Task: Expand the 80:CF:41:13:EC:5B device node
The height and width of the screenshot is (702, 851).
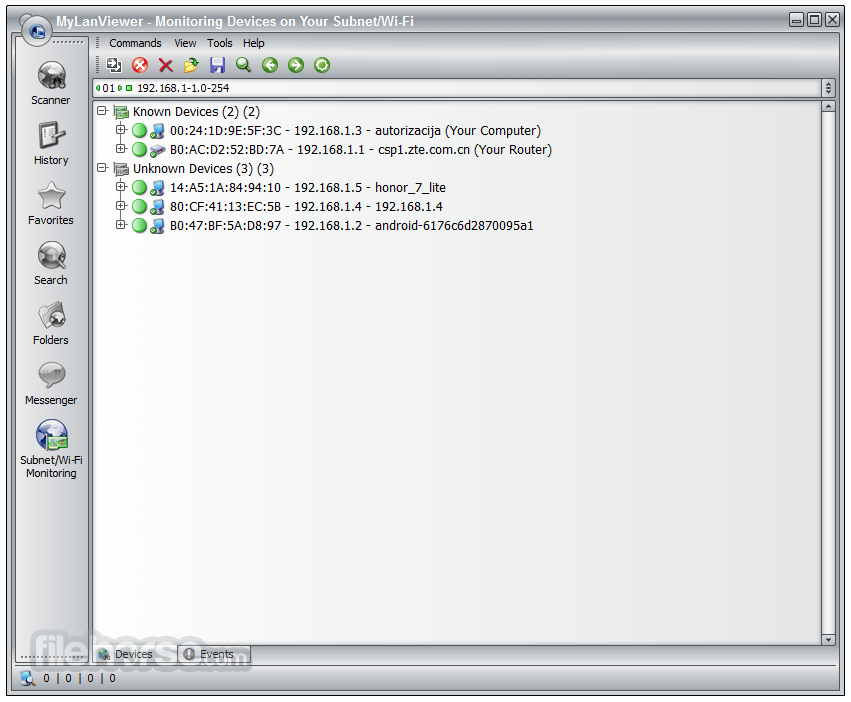Action: coord(121,206)
